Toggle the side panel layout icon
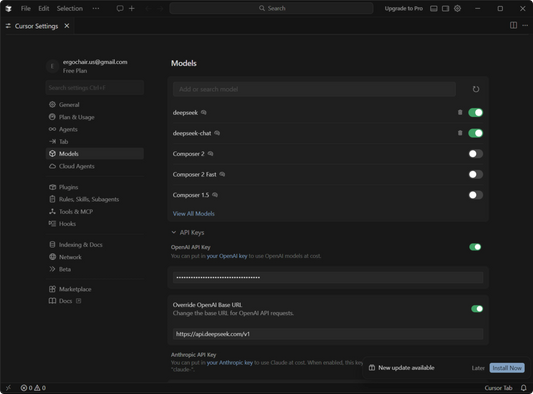The width and height of the screenshot is (533, 394). pyautogui.click(x=446, y=8)
